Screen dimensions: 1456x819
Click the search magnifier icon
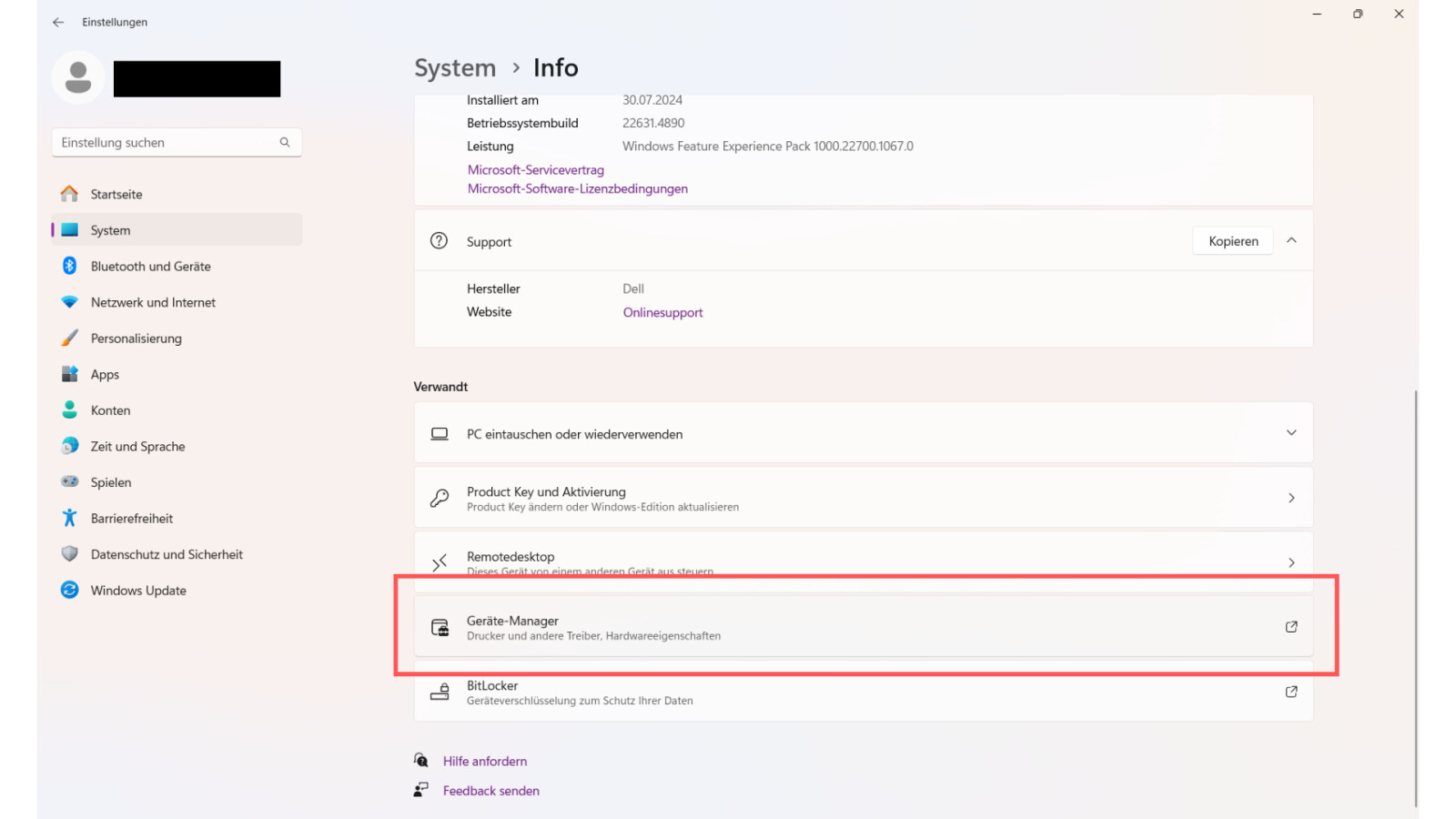[x=285, y=142]
